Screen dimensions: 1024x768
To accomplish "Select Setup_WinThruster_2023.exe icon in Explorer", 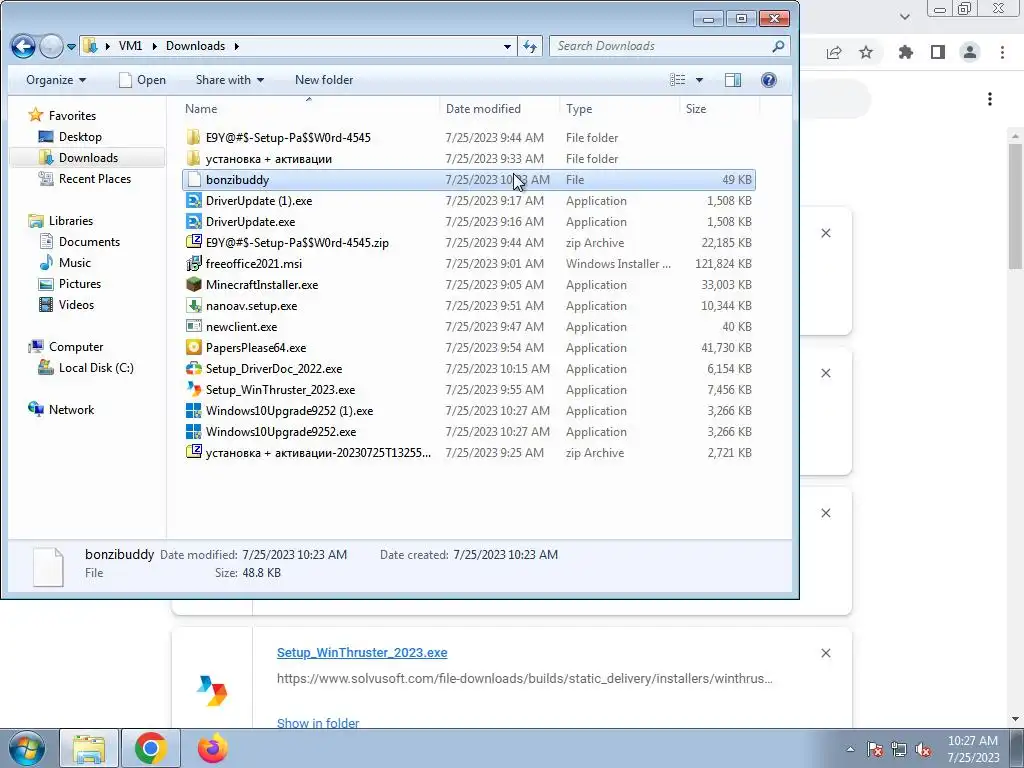I will coord(193,389).
